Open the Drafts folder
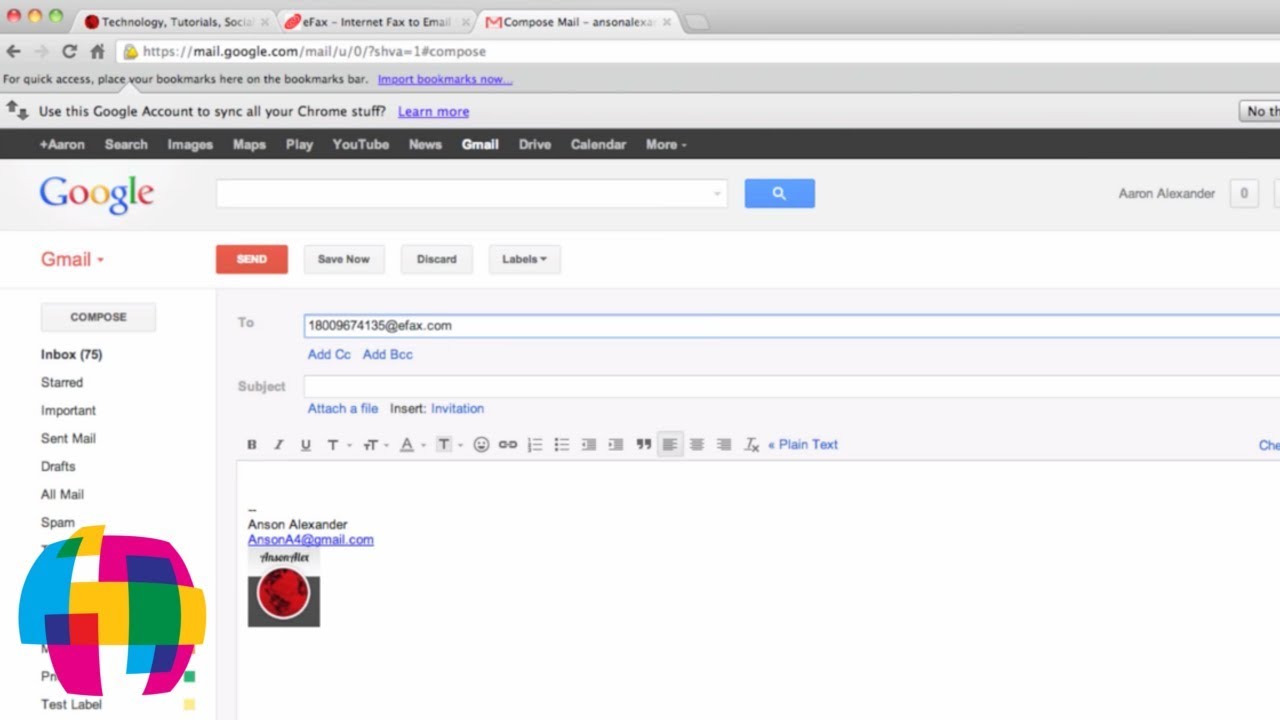Viewport: 1280px width, 720px height. 58,467
